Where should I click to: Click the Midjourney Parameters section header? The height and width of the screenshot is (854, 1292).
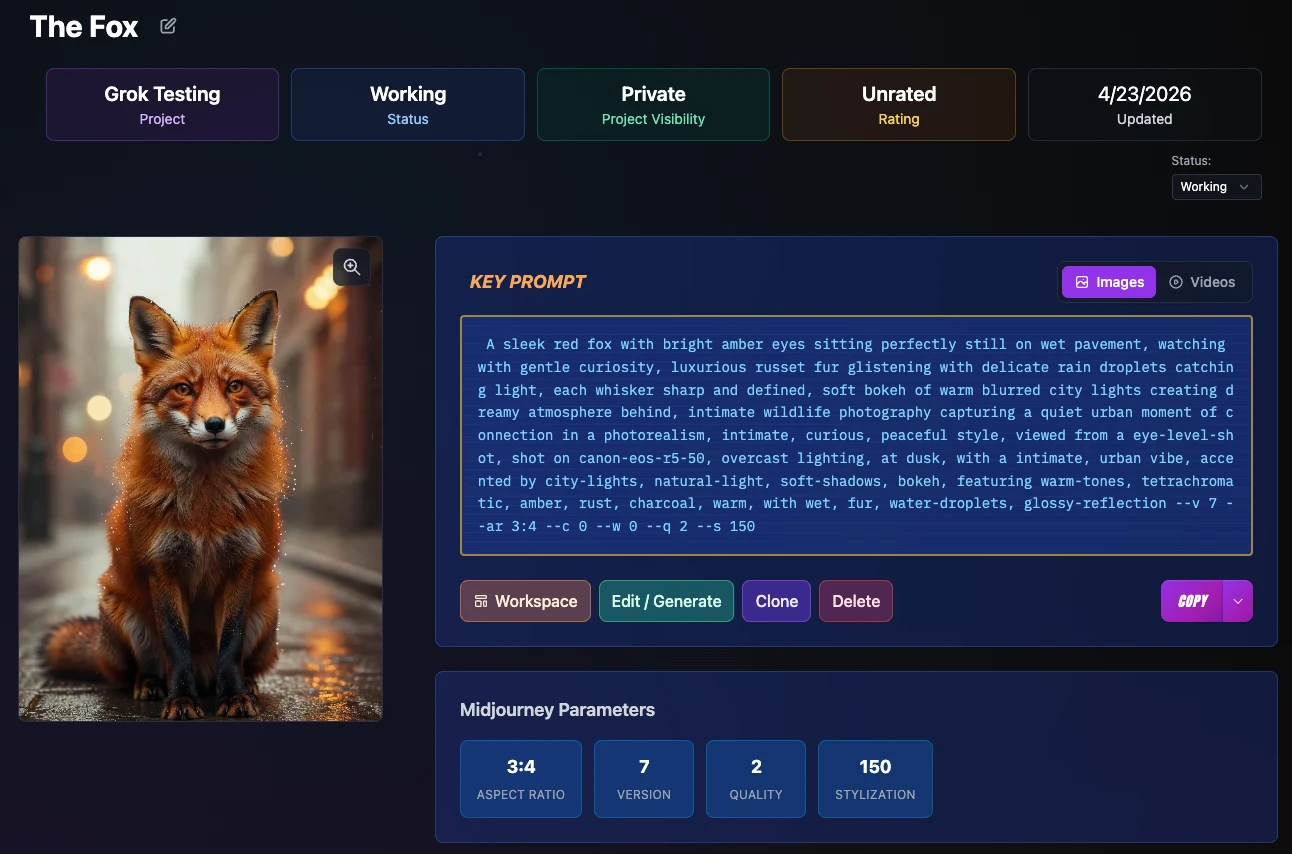coord(557,709)
